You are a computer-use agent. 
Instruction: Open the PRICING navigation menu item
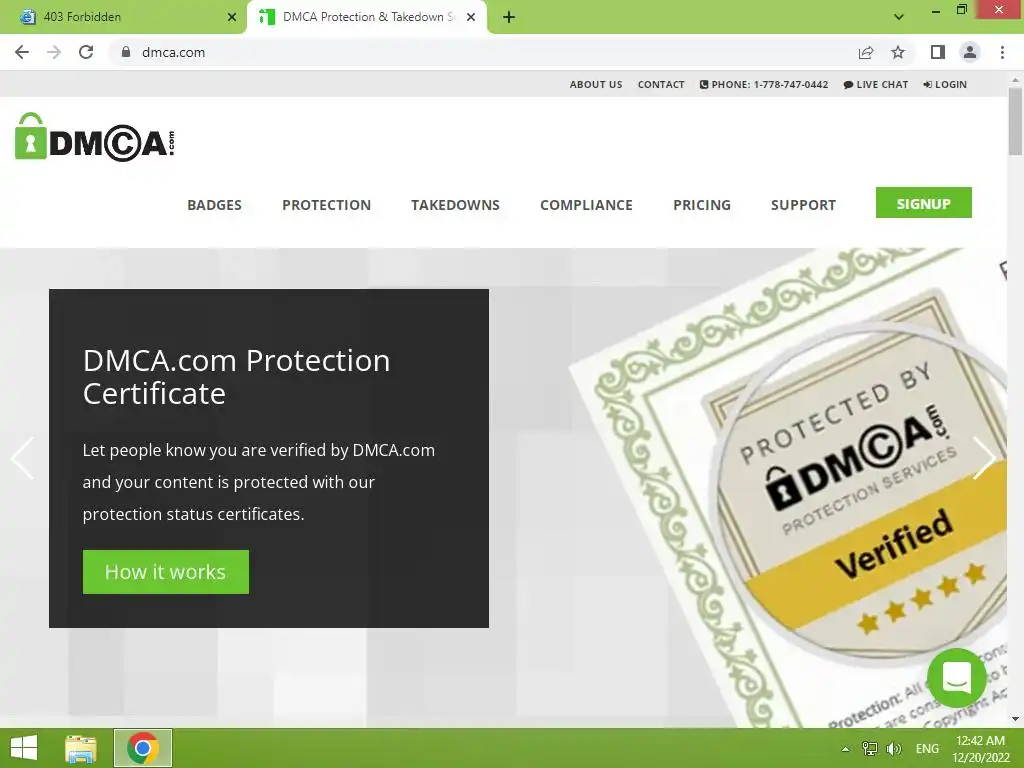click(x=702, y=205)
